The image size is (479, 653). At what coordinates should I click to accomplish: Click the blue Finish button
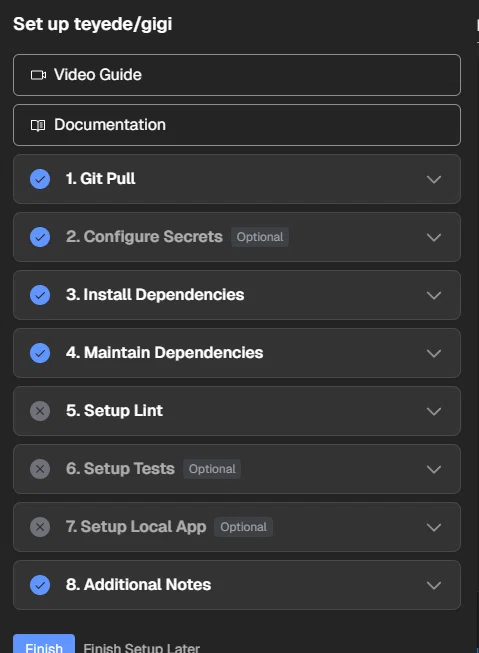coord(44,644)
